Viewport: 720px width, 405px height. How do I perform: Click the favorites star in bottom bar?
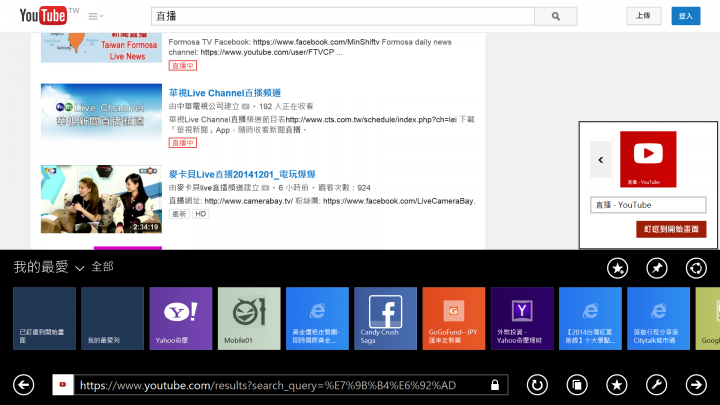617,385
